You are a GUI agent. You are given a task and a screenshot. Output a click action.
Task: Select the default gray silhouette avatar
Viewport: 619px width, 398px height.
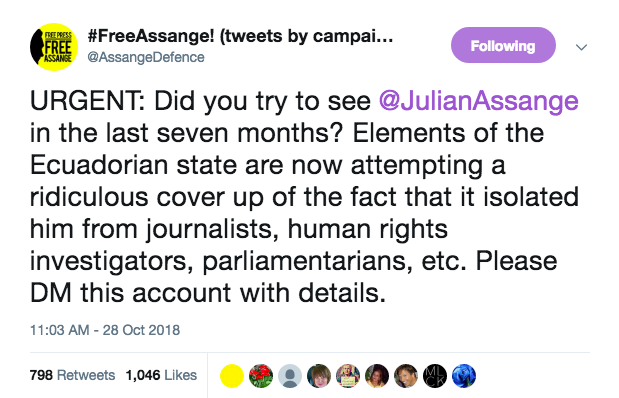[x=290, y=375]
